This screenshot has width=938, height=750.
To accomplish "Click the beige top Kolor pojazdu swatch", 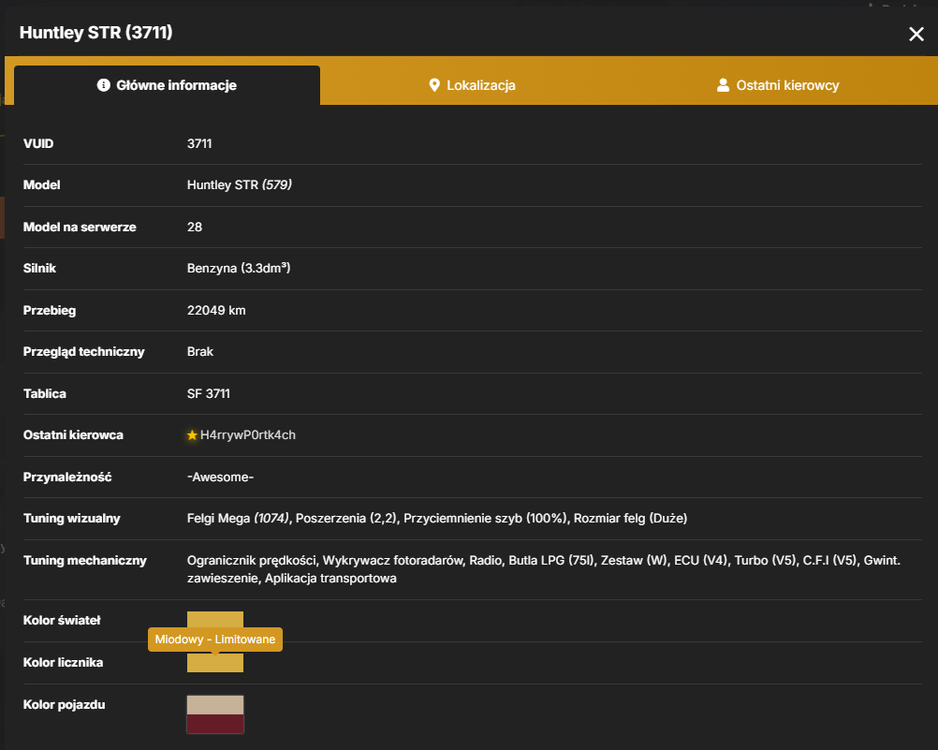I will 215,705.
